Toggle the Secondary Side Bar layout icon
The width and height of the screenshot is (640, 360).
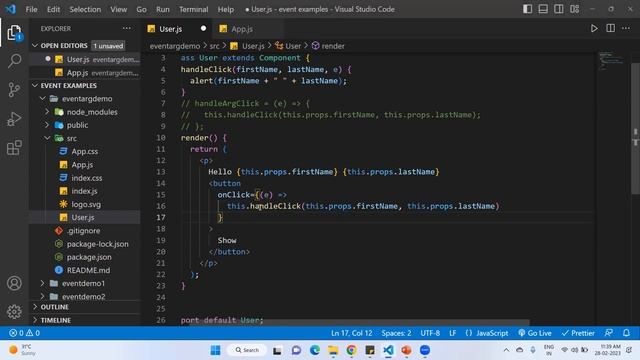tap(559, 9)
